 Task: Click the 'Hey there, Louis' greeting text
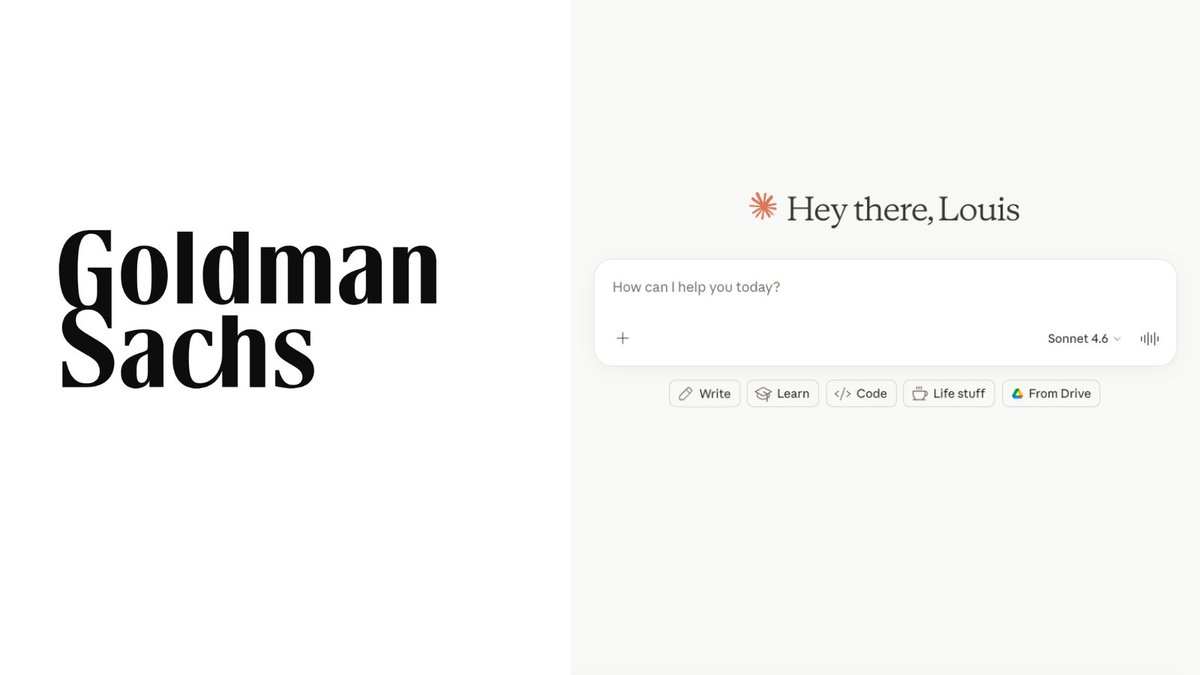pyautogui.click(x=903, y=210)
